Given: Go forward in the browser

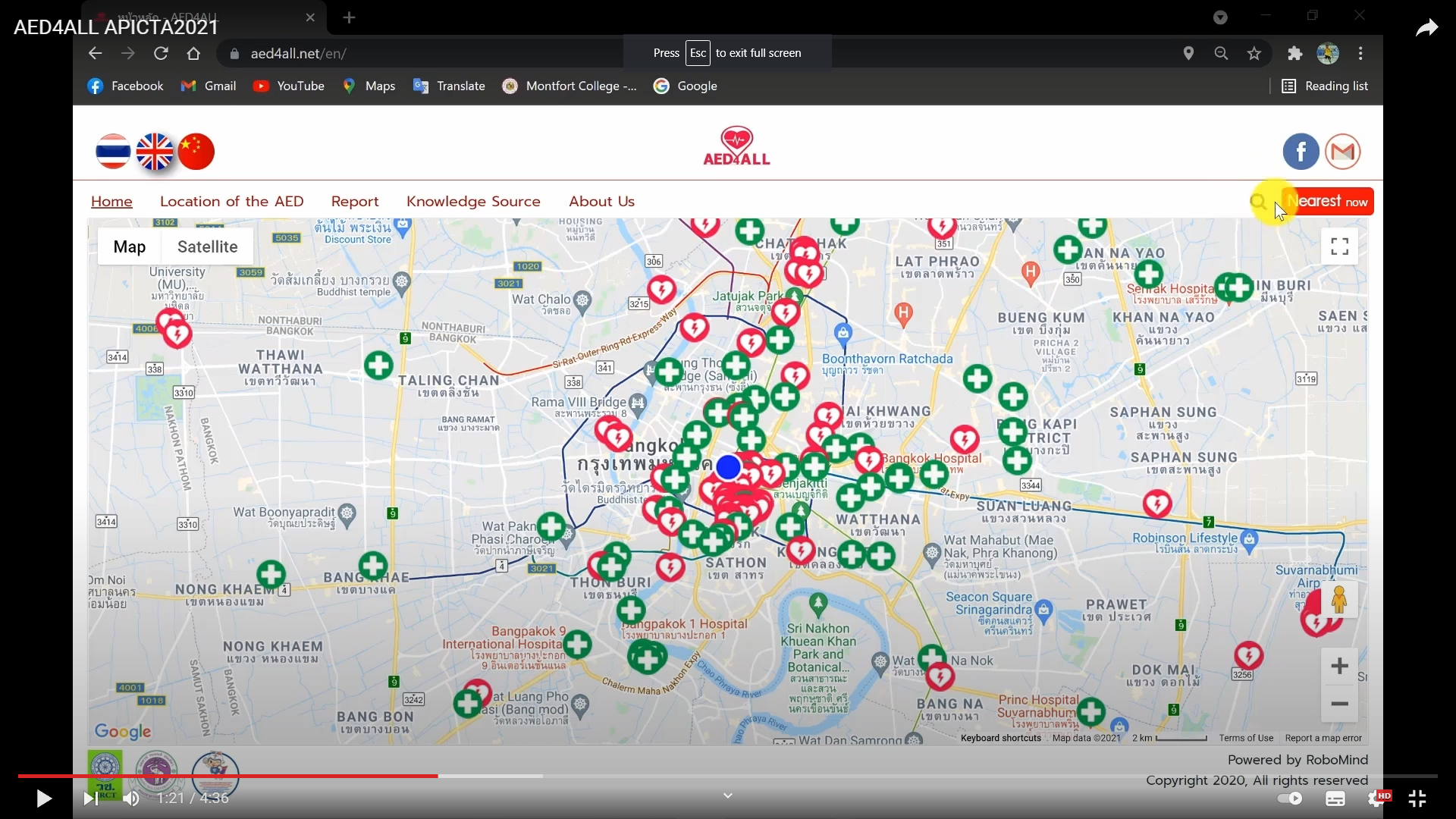Looking at the screenshot, I should point(127,53).
